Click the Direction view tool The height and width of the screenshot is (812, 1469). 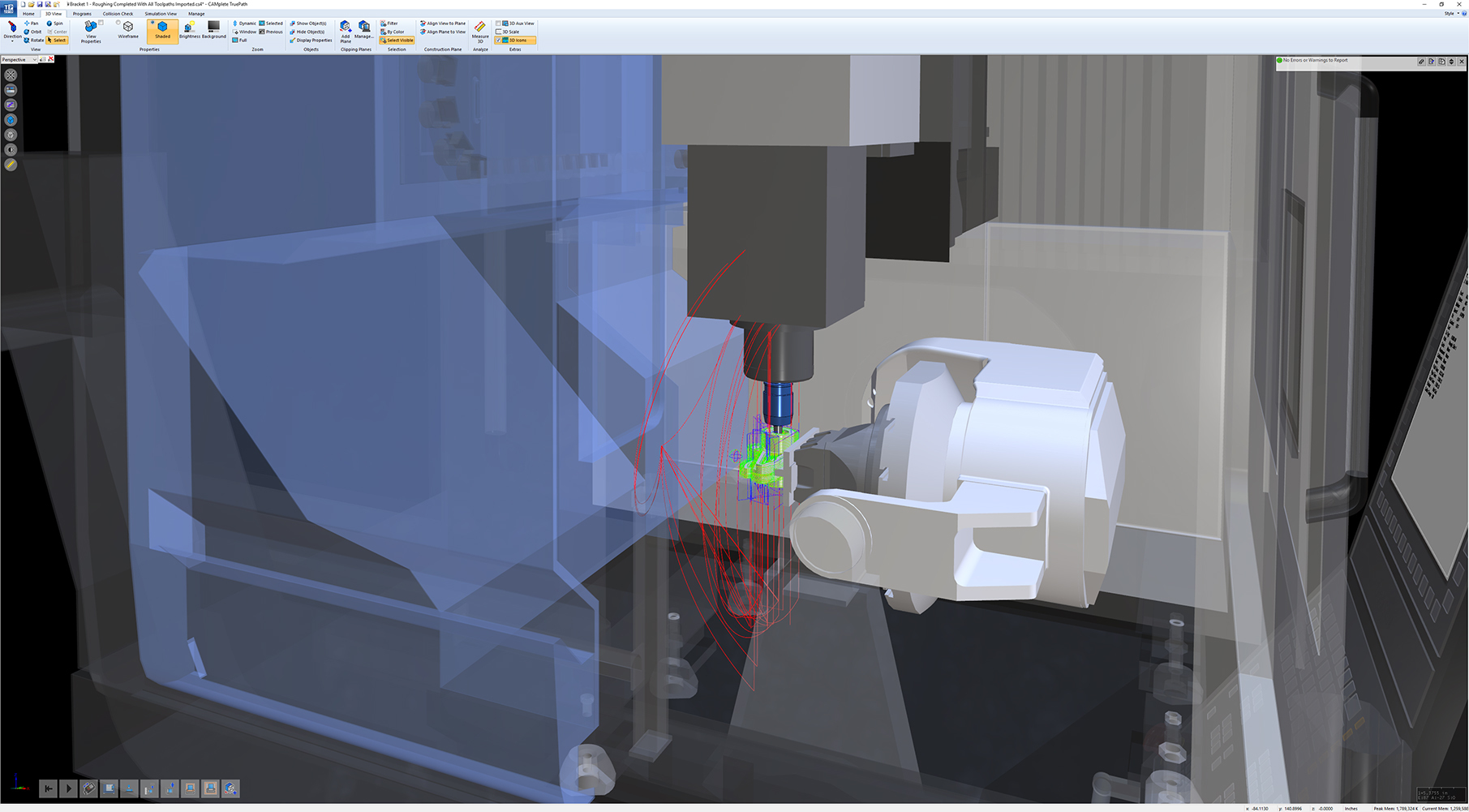pos(12,29)
